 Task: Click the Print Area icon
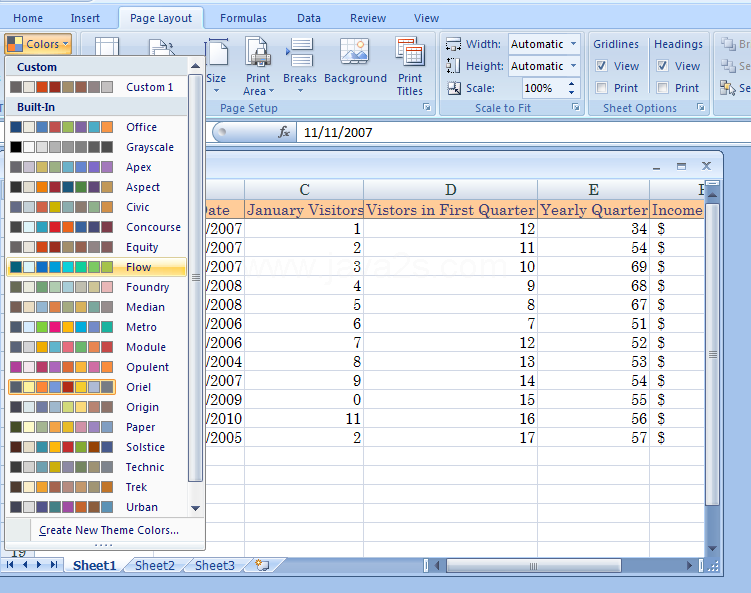click(258, 52)
